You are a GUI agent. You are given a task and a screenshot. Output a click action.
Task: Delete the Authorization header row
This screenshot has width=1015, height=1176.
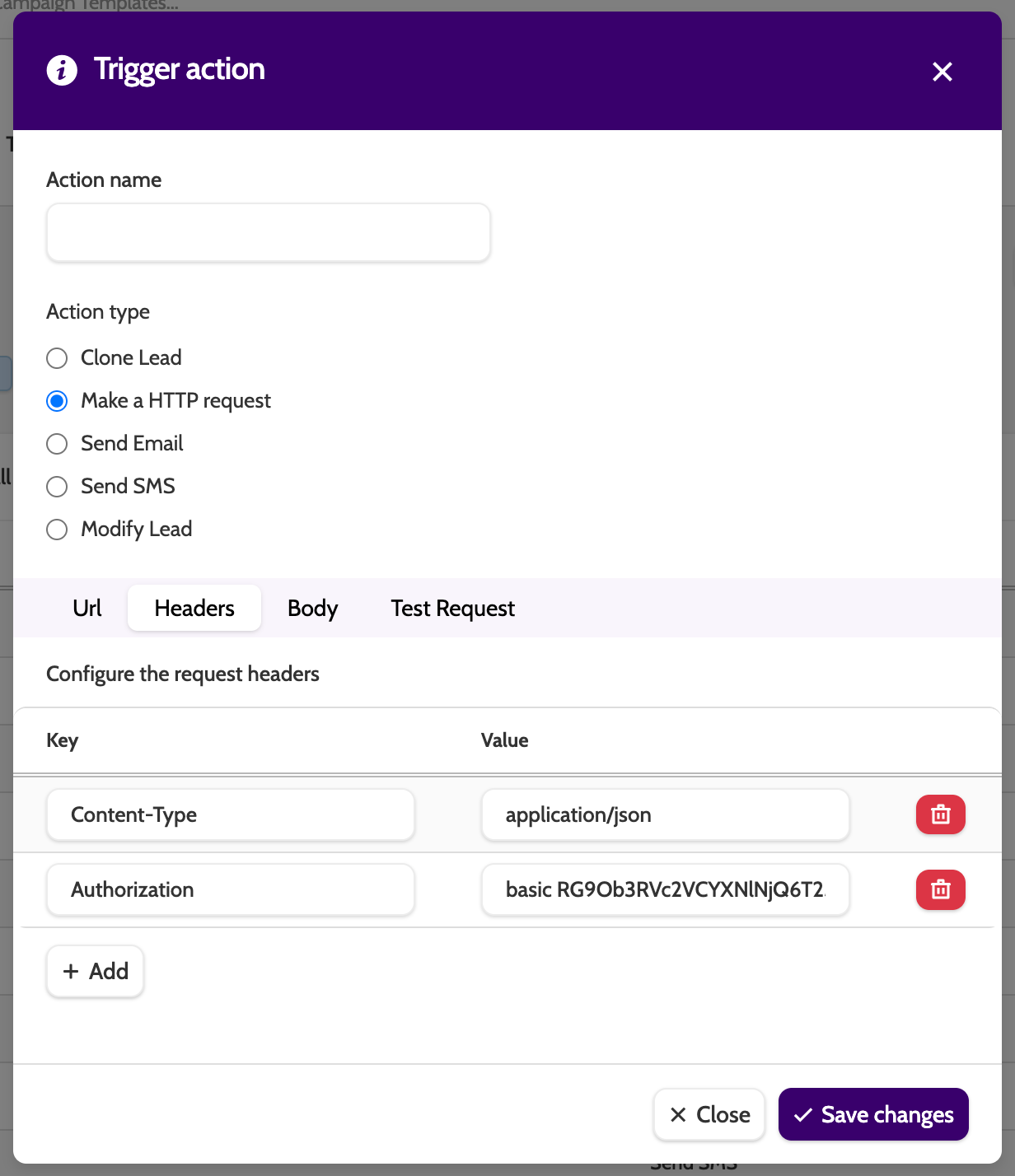click(x=940, y=889)
